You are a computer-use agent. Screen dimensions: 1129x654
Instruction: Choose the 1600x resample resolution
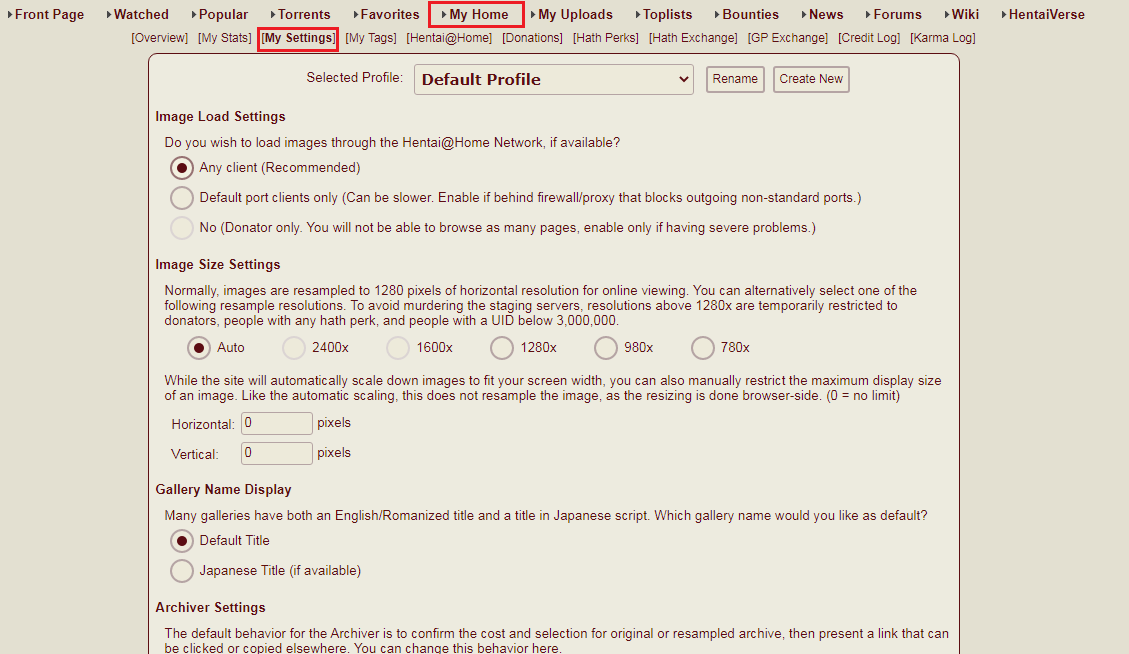[397, 348]
